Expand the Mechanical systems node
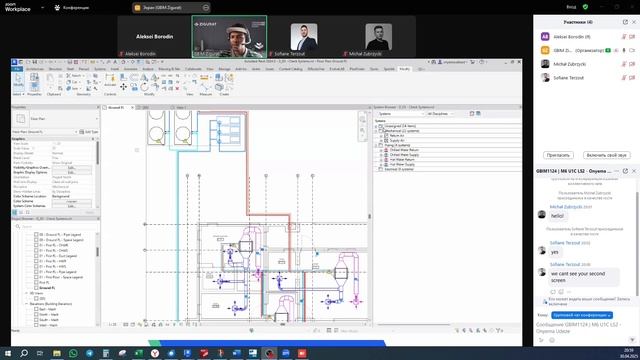 (x=376, y=131)
